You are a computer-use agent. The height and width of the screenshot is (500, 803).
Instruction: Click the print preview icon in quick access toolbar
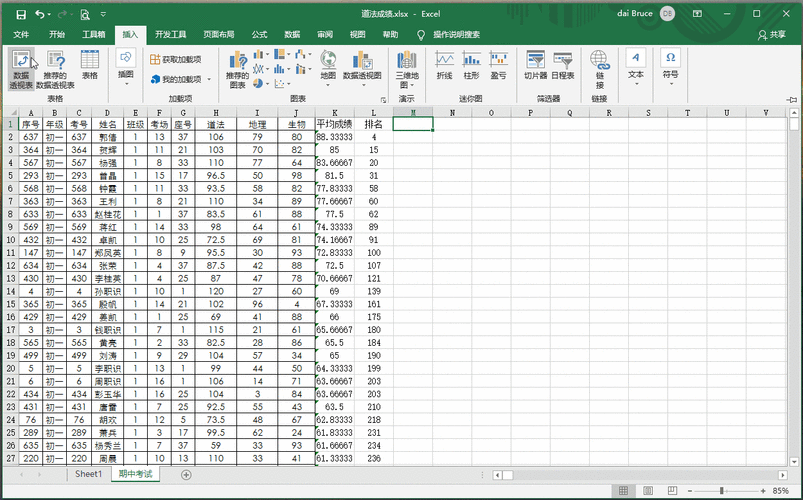[85, 14]
